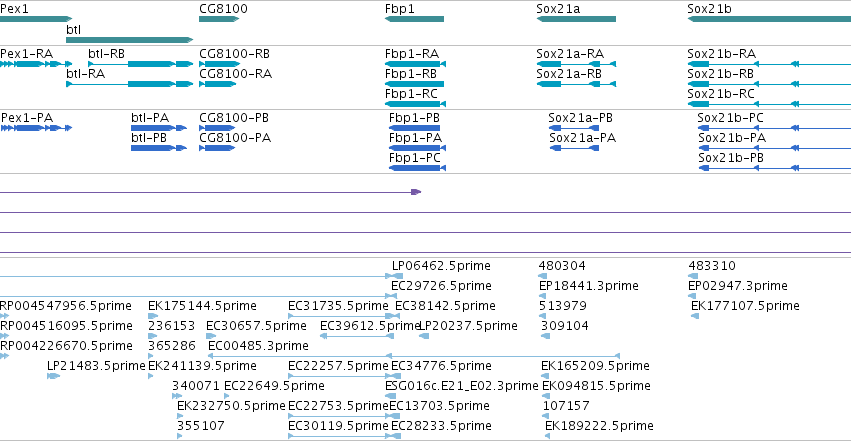Click protein feature Sox21b-PB

click(774, 168)
